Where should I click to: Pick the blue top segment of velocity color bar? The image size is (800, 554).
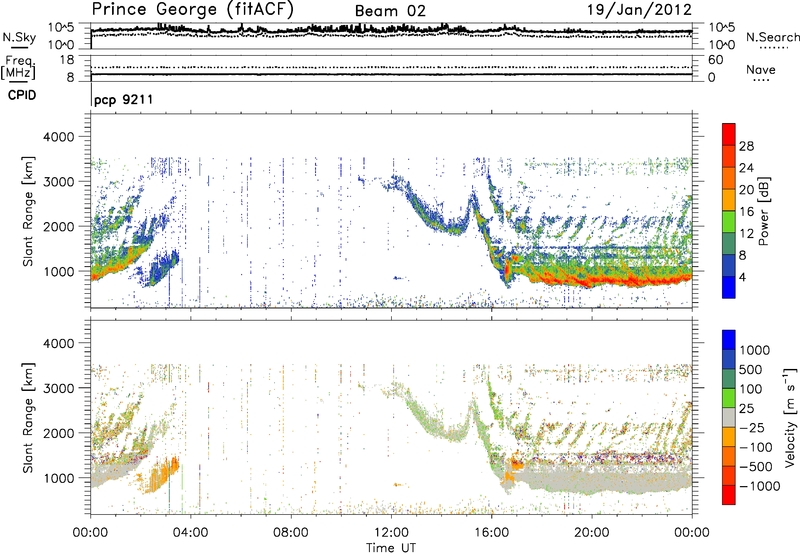729,340
